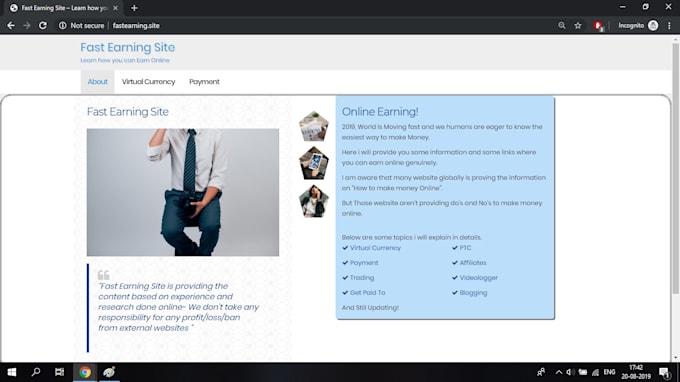Image resolution: width=680 pixels, height=382 pixels.
Task: Click the Online Earning! heading
Action: (x=380, y=111)
